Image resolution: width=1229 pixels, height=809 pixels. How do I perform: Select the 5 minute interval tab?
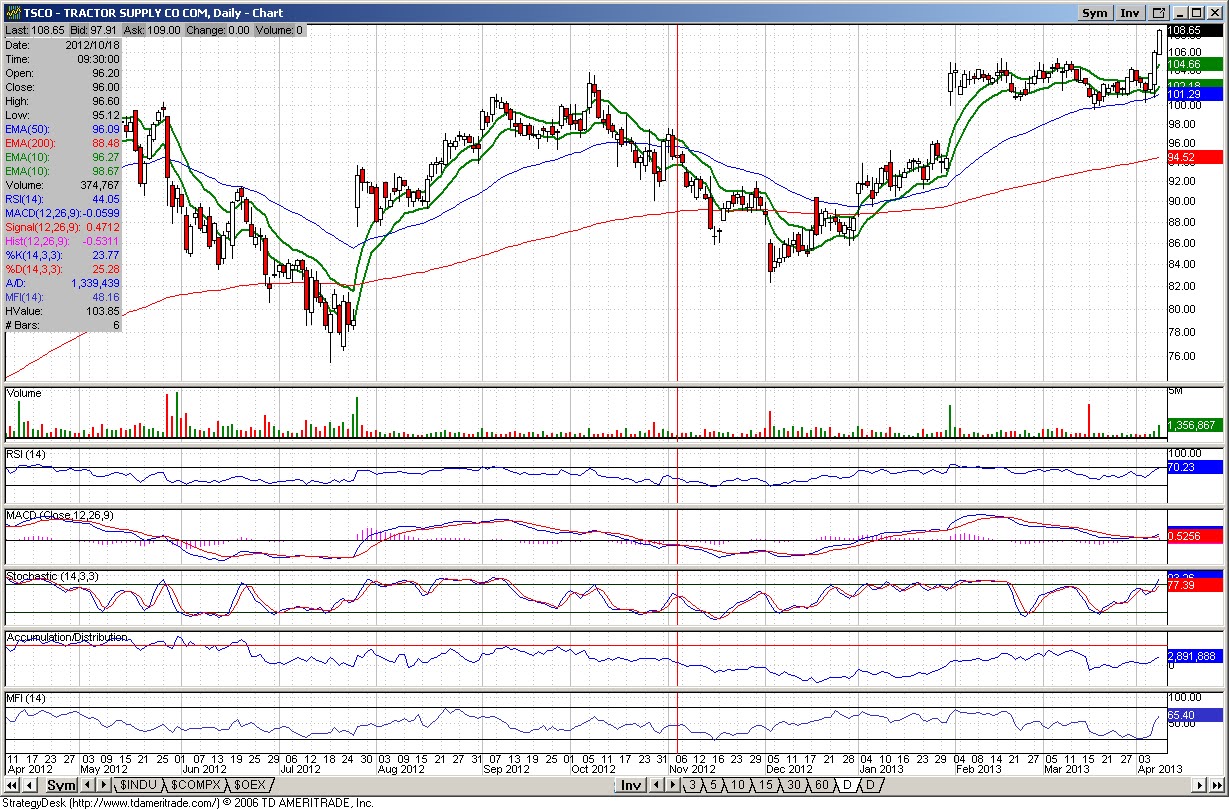click(714, 785)
